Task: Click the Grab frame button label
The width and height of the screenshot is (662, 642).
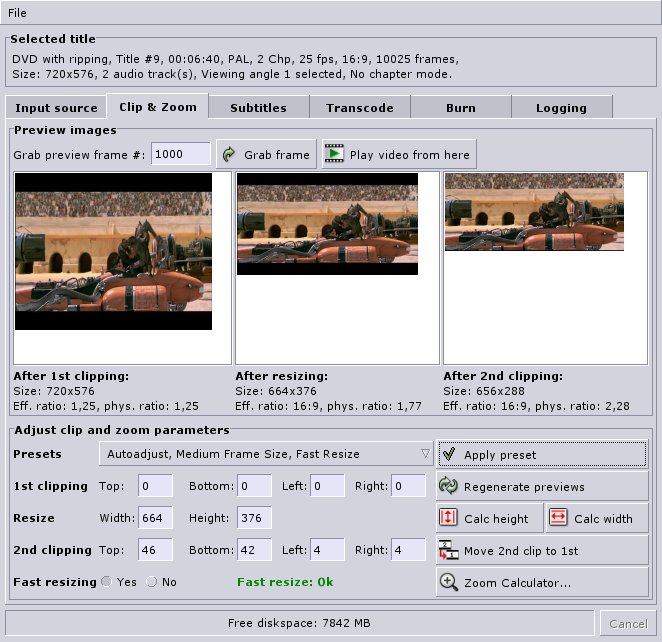Action: point(277,155)
